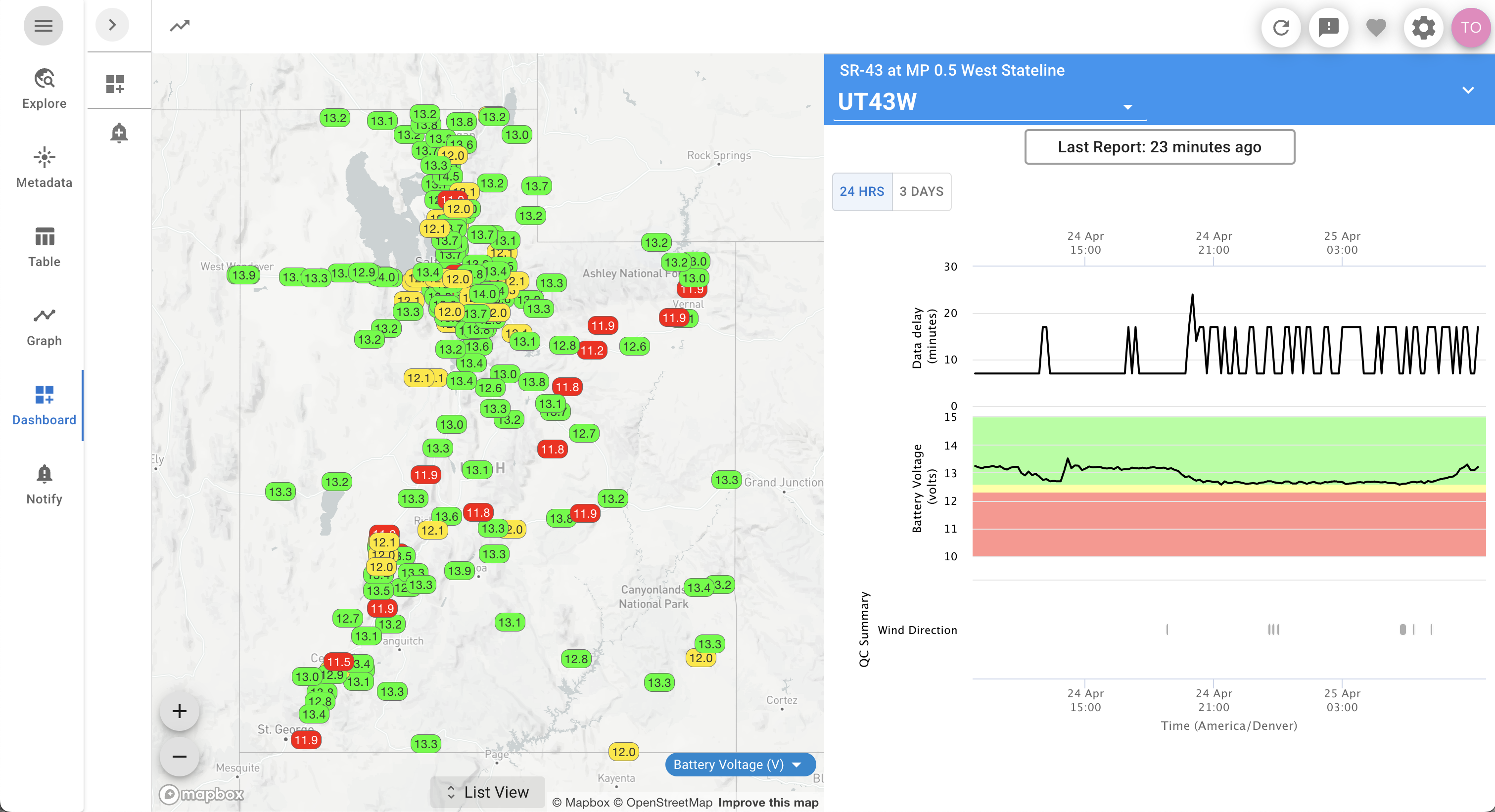Click the 11.5 red station marker
Image resolution: width=1495 pixels, height=812 pixels.
[338, 662]
